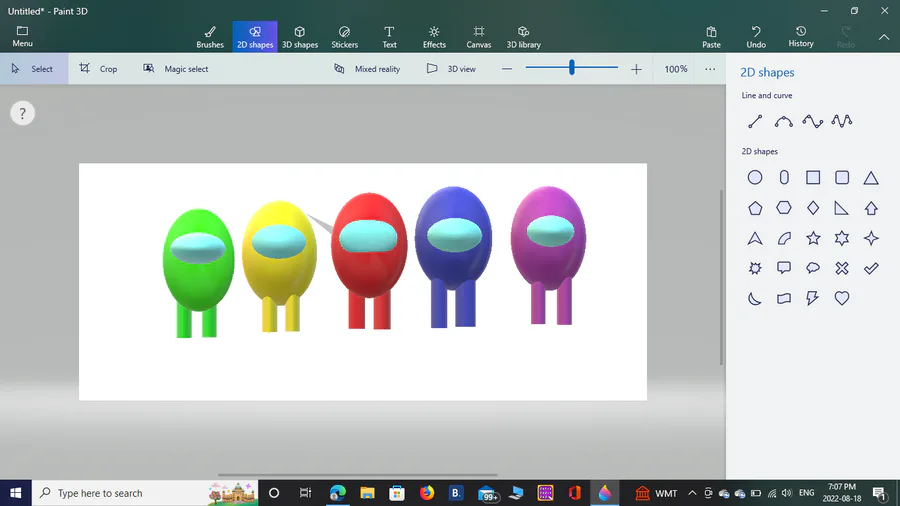900x506 pixels.
Task: Choose the Checkmark shape
Action: pos(871,268)
